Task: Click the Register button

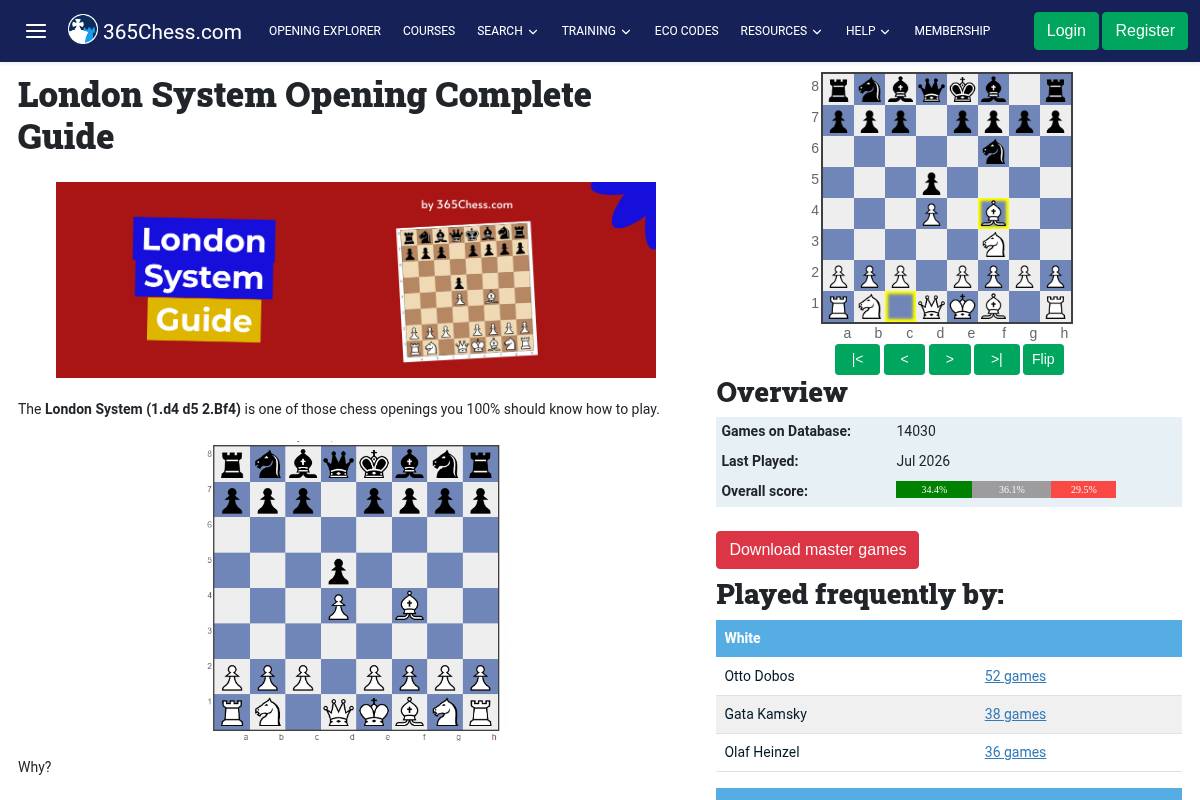Action: 1145,31
